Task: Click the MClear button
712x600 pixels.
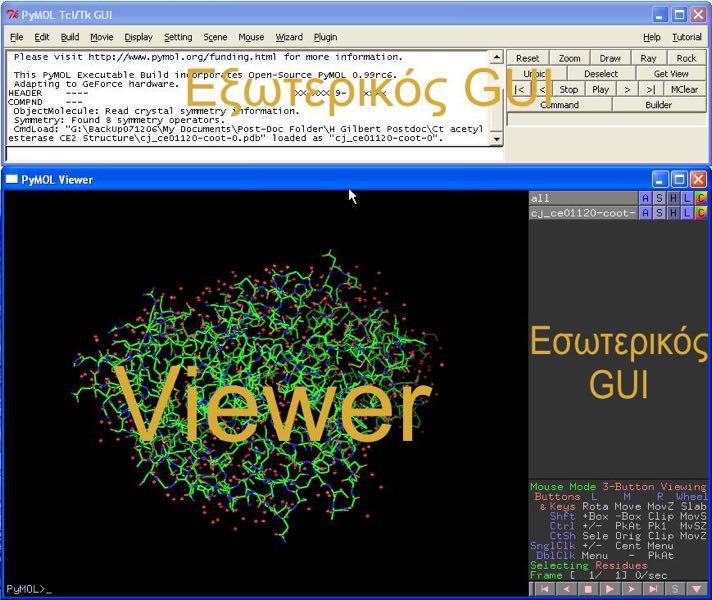Action: click(x=684, y=89)
